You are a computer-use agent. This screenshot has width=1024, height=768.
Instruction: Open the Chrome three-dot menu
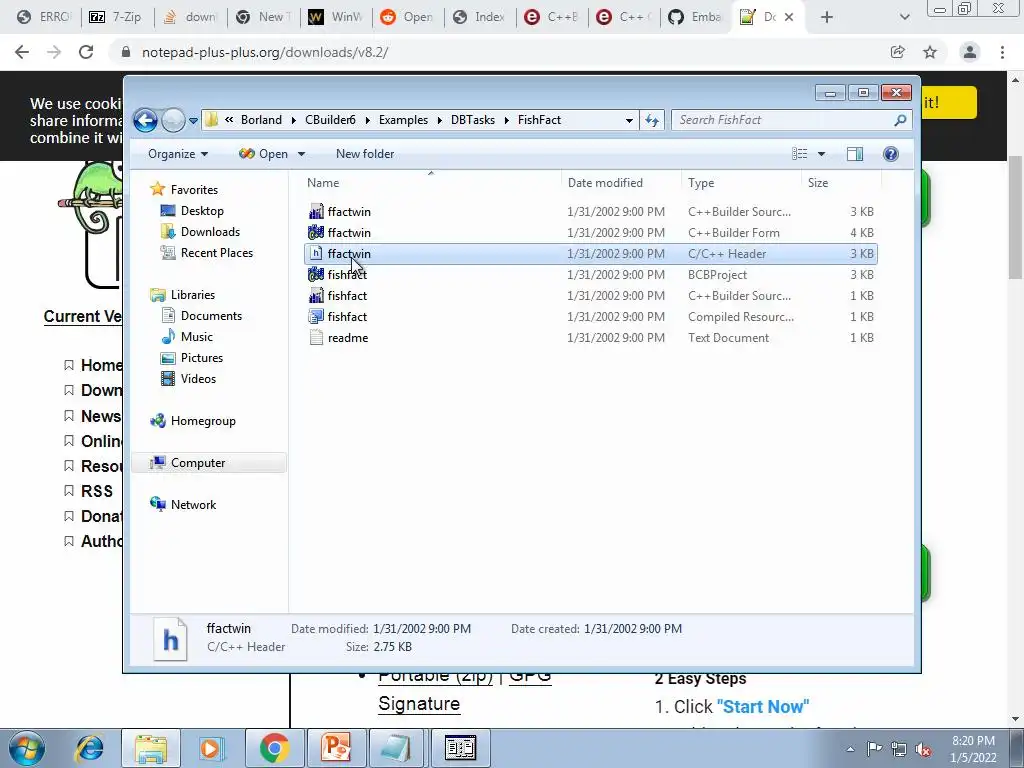pos(1002,52)
